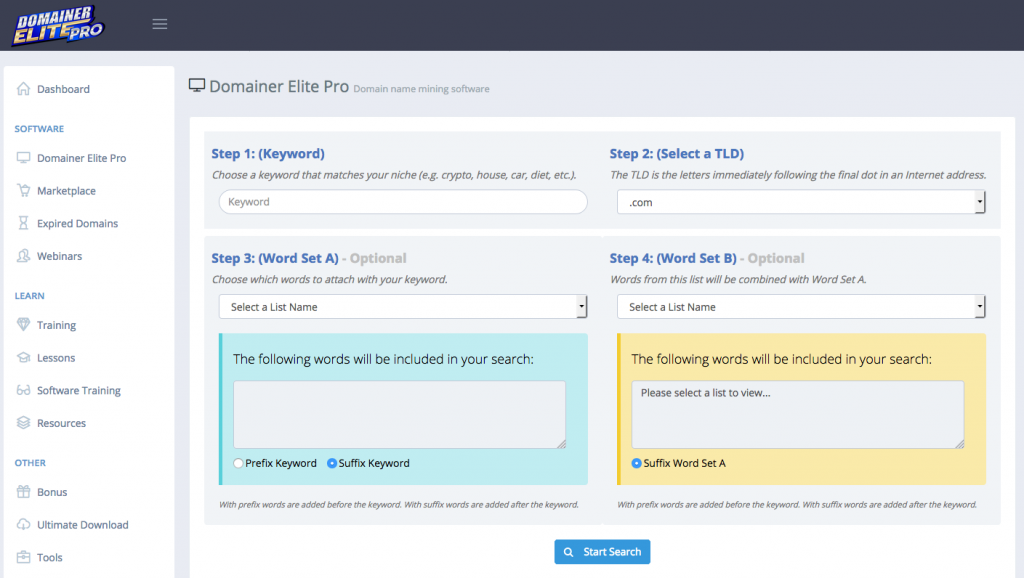The image size is (1024, 578).
Task: Click the Software Training glasses icon
Action: point(24,391)
